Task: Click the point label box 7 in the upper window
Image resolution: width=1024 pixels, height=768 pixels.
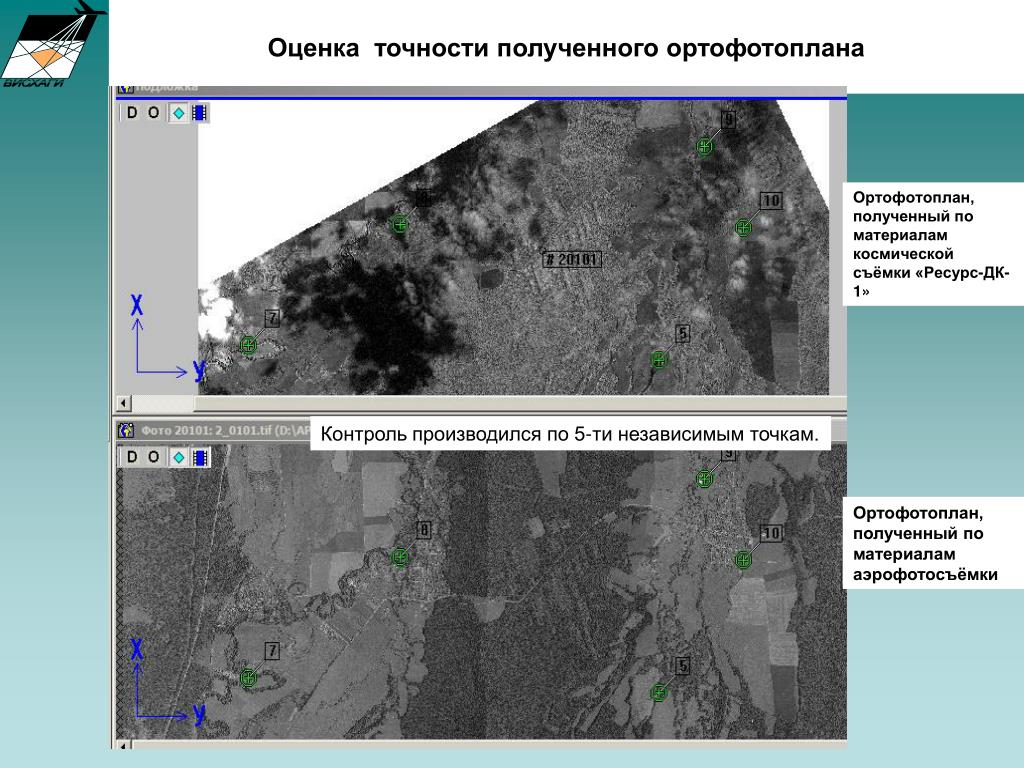Action: click(x=272, y=318)
